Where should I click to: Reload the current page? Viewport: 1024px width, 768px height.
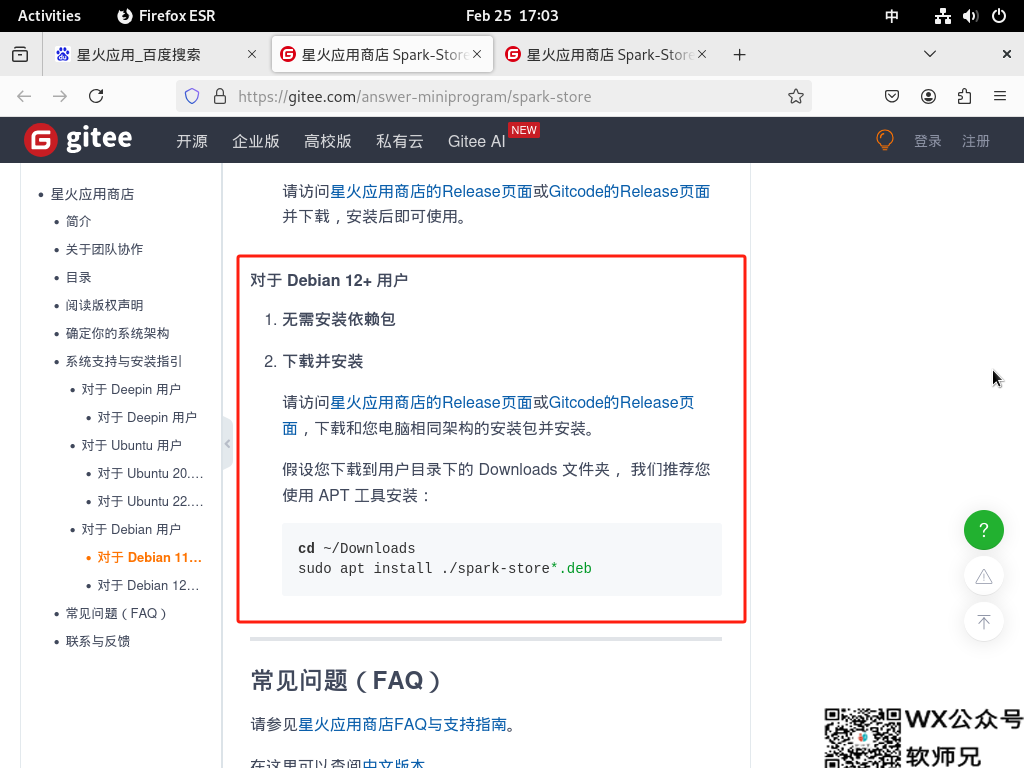(x=96, y=97)
